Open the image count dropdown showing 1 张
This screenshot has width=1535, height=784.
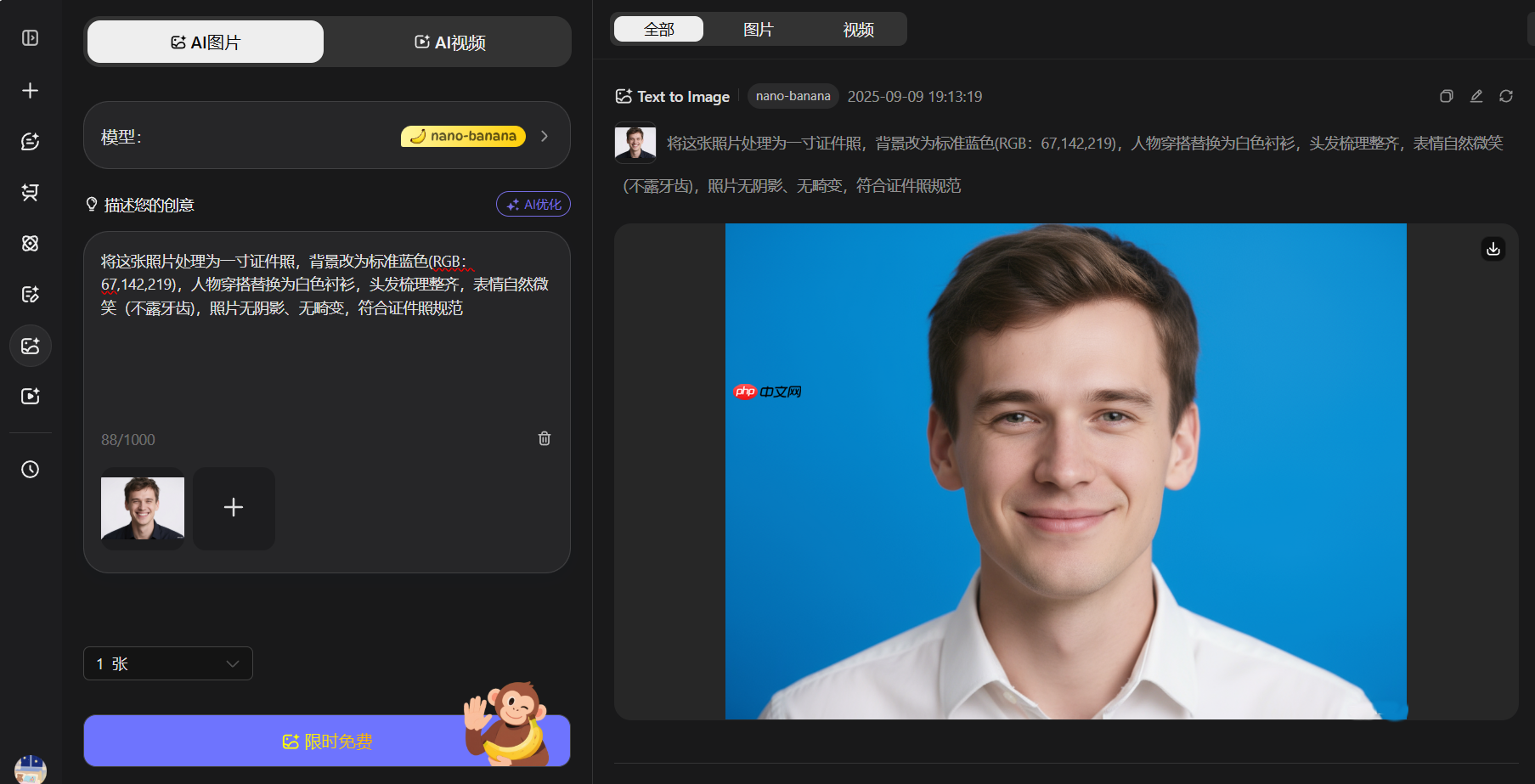pos(167,663)
